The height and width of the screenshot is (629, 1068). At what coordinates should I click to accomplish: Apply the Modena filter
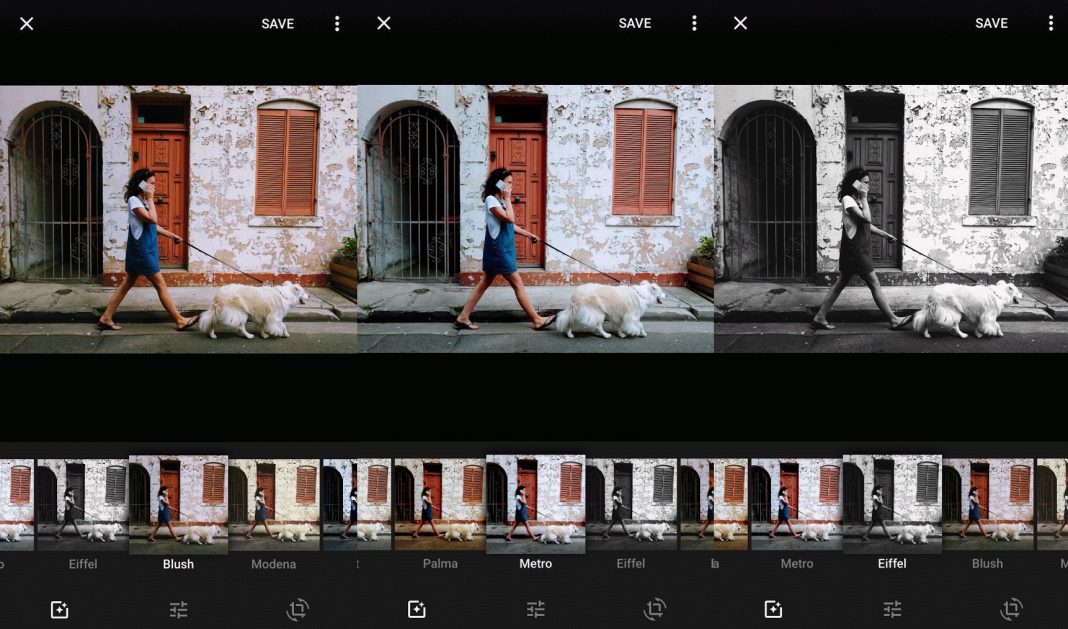pyautogui.click(x=274, y=503)
